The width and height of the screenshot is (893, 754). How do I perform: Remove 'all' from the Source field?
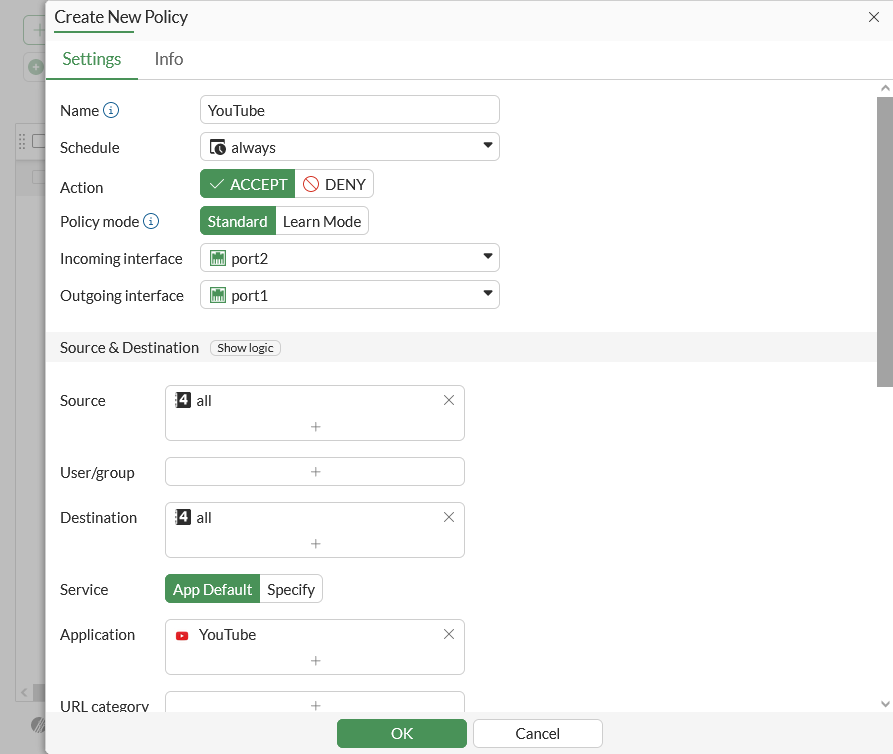pyautogui.click(x=449, y=400)
